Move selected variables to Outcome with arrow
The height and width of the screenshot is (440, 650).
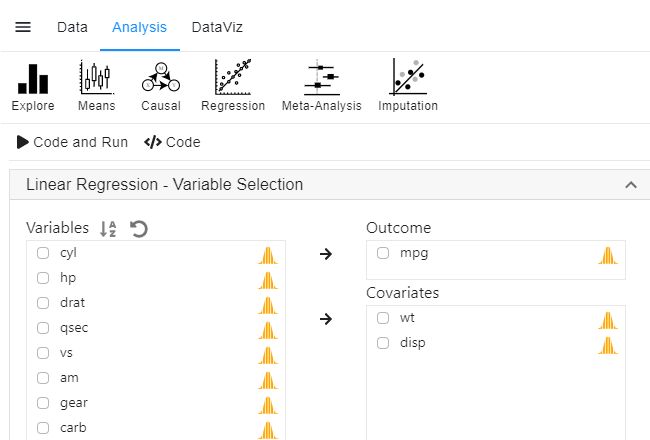coord(325,254)
